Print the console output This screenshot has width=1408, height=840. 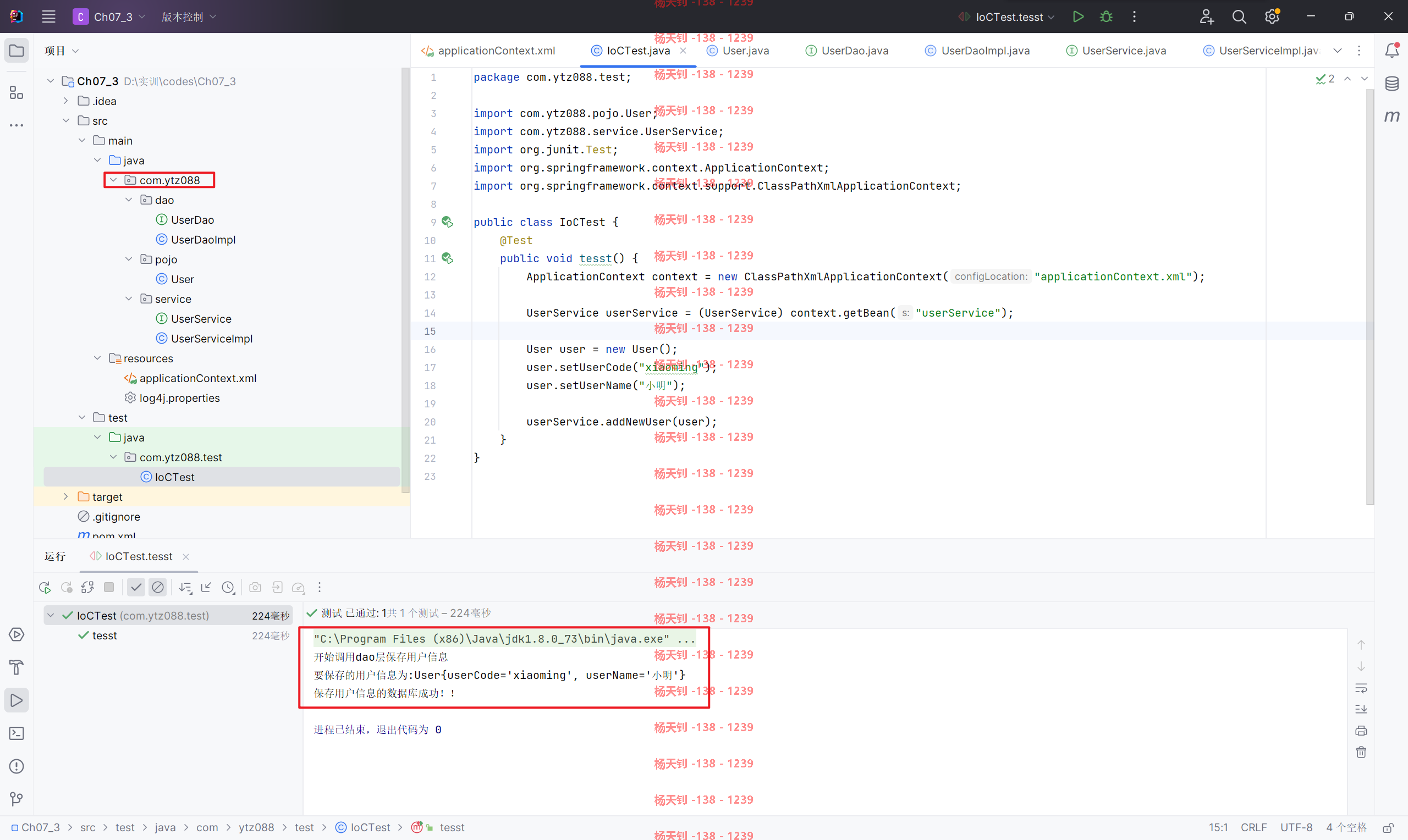click(1361, 731)
